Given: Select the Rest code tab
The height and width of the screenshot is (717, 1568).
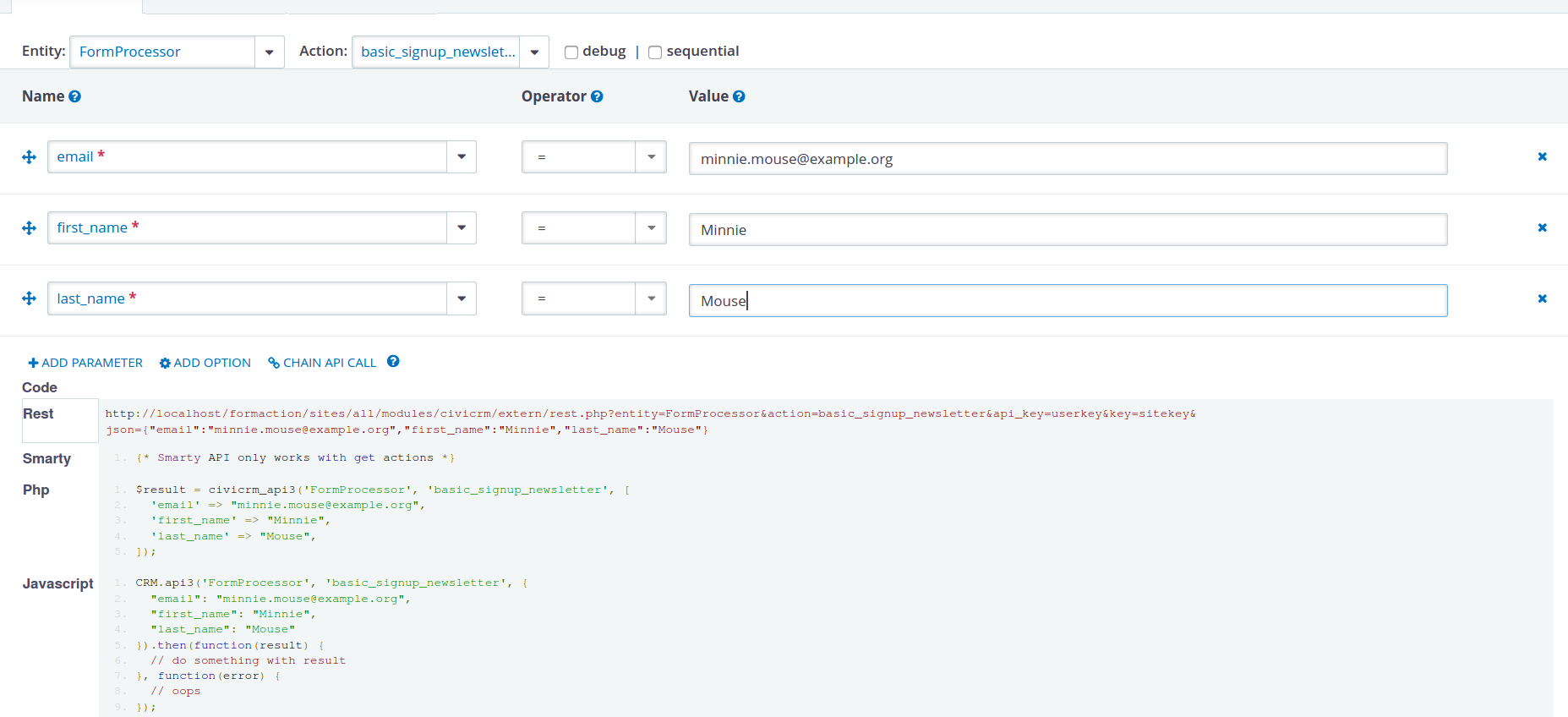Looking at the screenshot, I should [38, 413].
